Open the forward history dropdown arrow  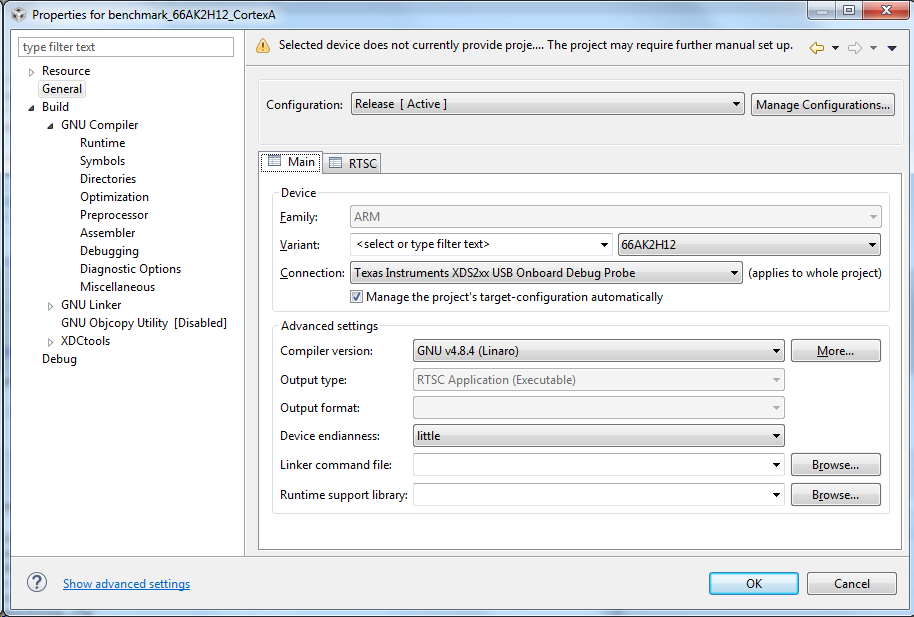point(873,48)
